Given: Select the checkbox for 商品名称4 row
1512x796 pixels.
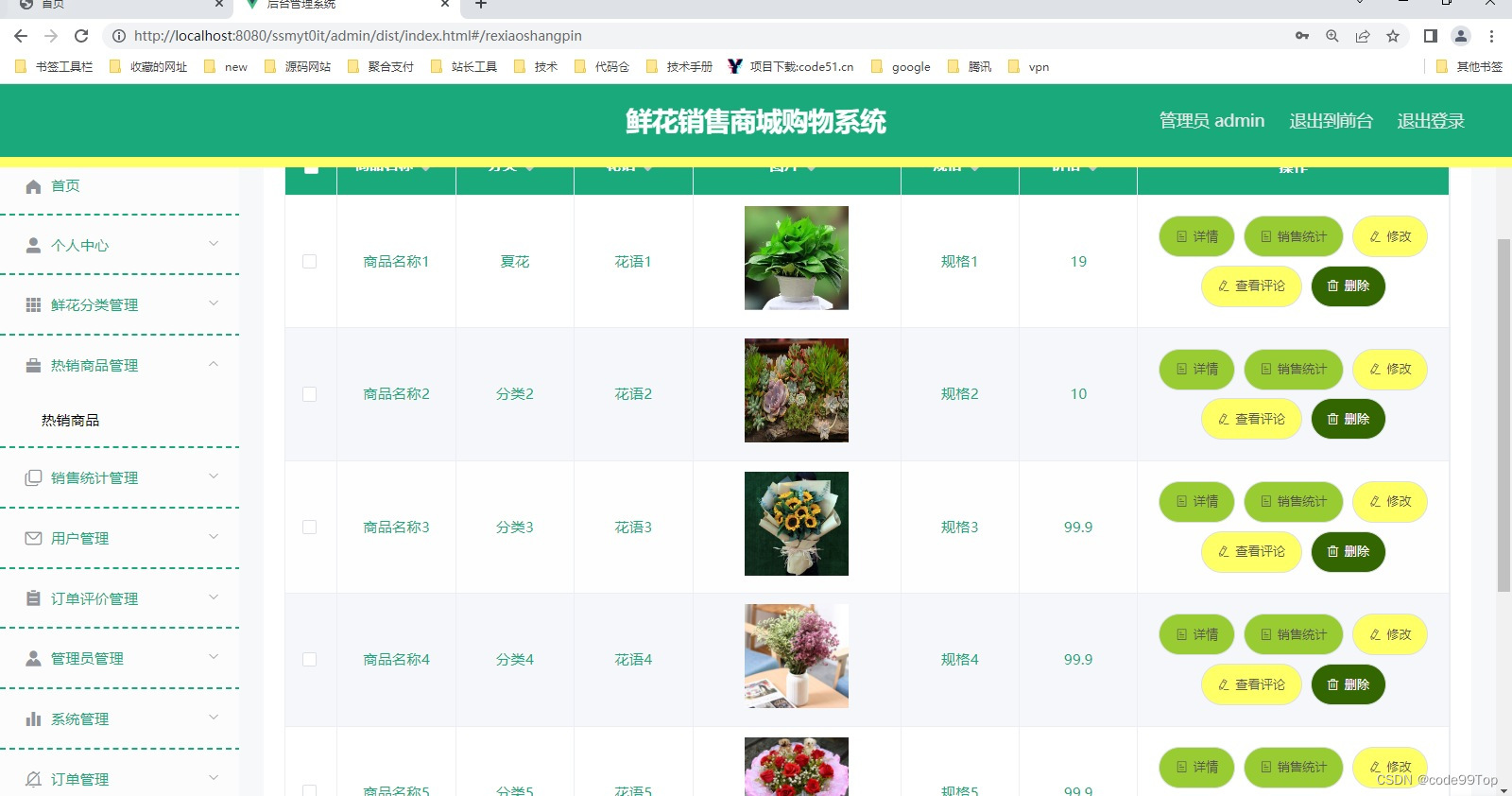Looking at the screenshot, I should (310, 660).
